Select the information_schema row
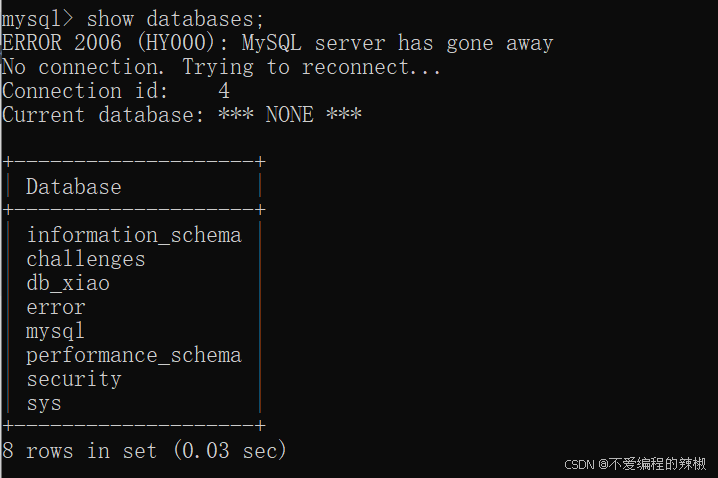 point(134,235)
